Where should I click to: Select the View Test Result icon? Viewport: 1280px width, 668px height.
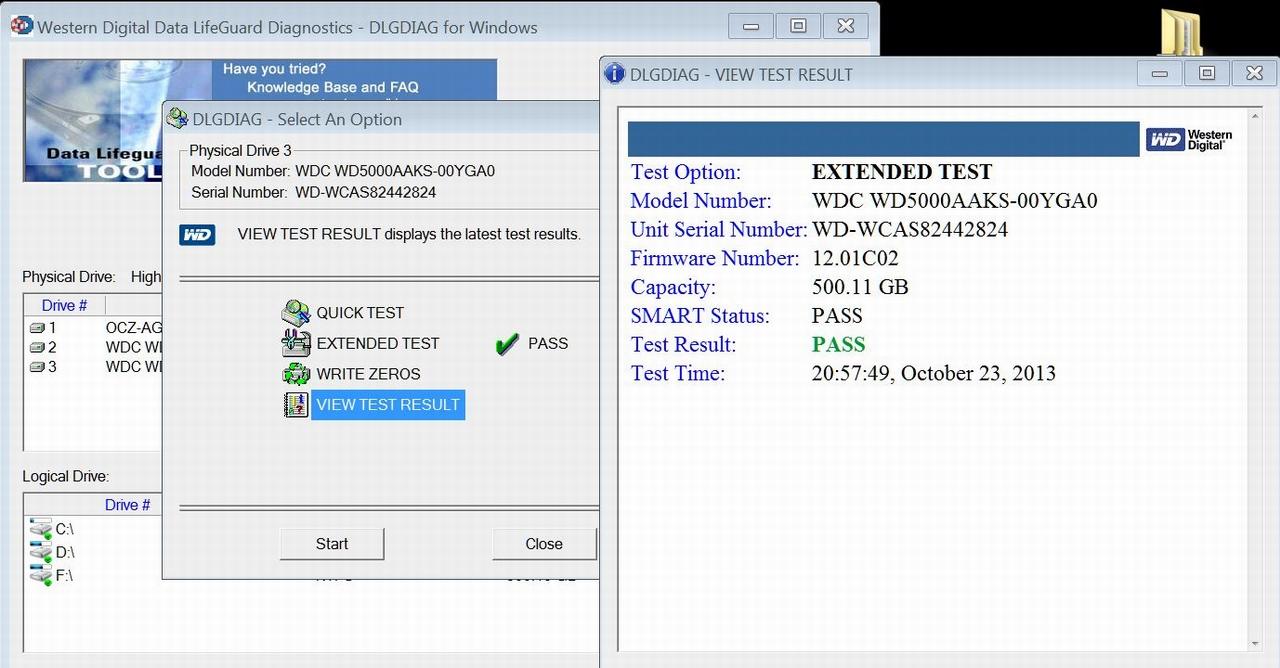coord(296,405)
